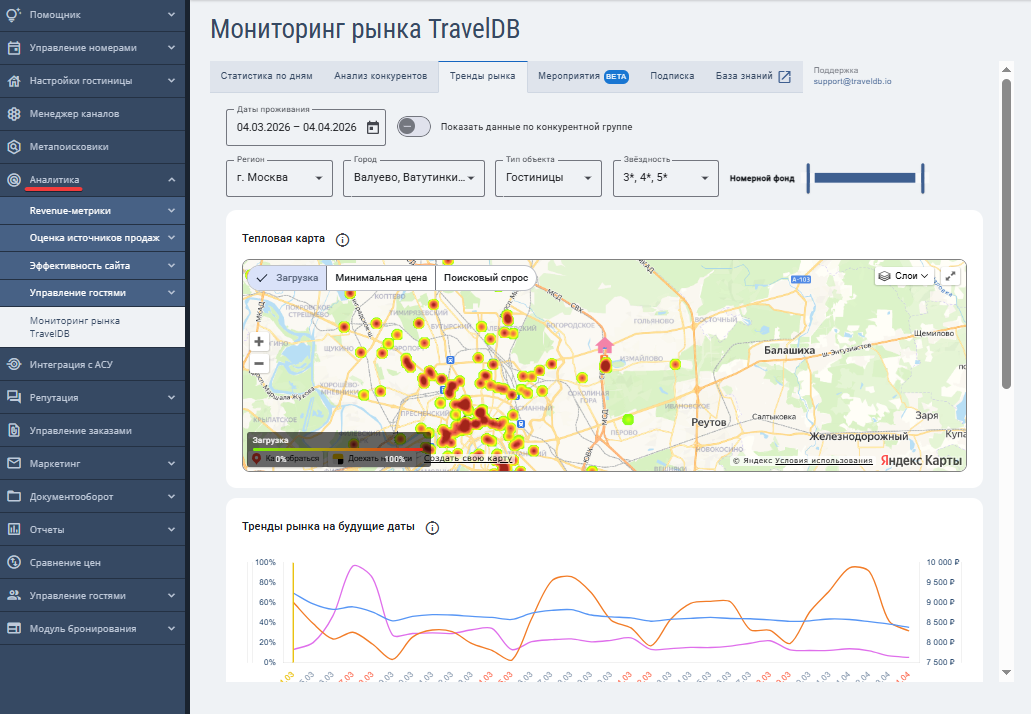Click the Менеджер каналов sidebar icon
This screenshot has width=1031, height=714.
click(x=14, y=113)
